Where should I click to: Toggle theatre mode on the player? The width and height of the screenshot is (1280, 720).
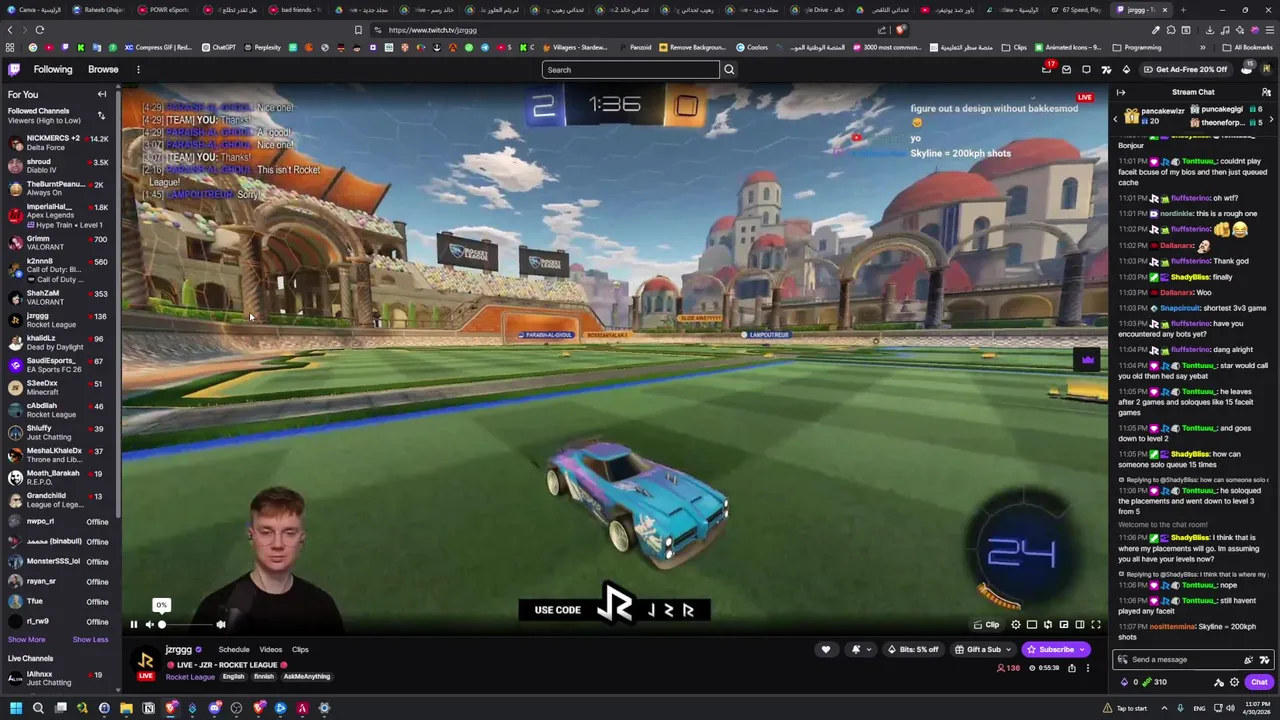click(x=1080, y=625)
